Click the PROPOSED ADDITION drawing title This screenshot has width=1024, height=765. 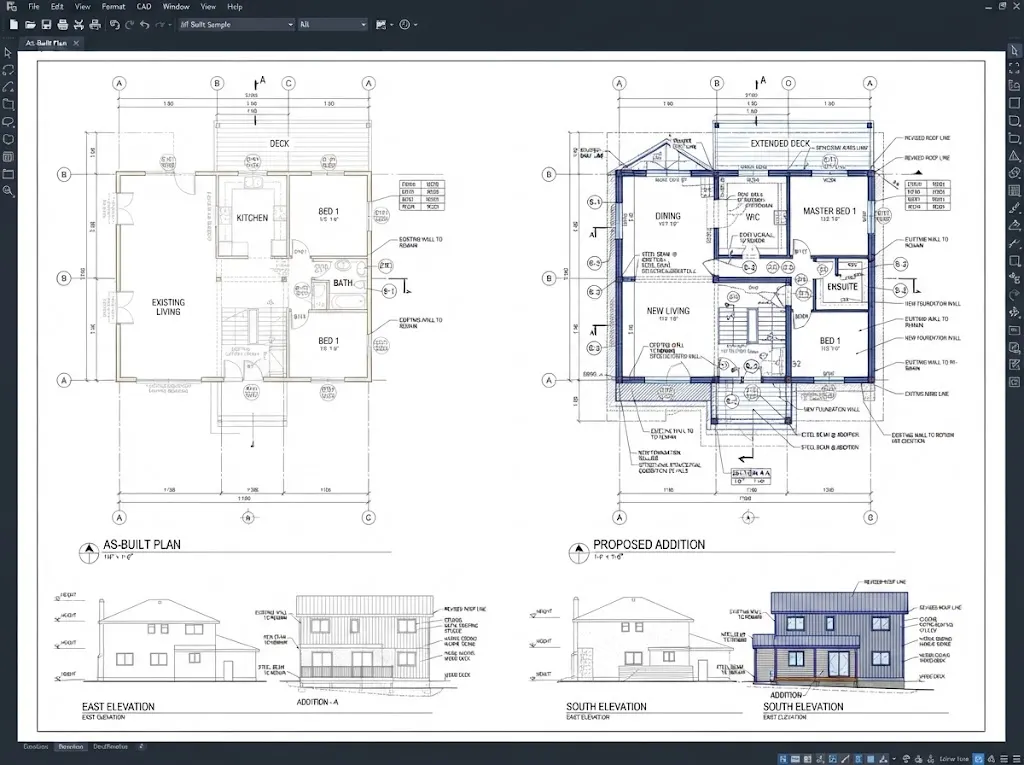[x=648, y=544]
